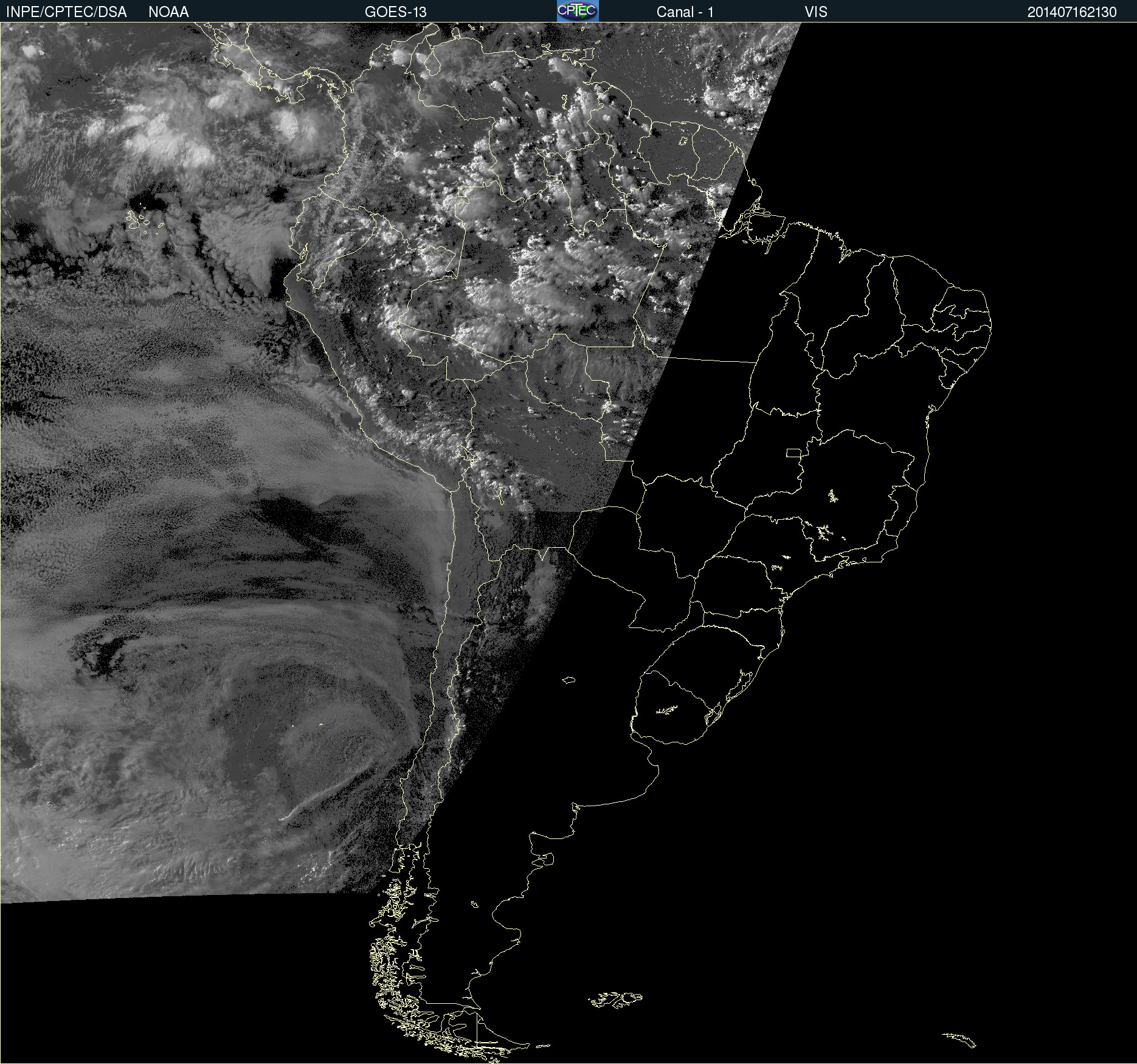This screenshot has width=1137, height=1064.
Task: Click the CPTEC logo in the header
Action: coord(578,11)
